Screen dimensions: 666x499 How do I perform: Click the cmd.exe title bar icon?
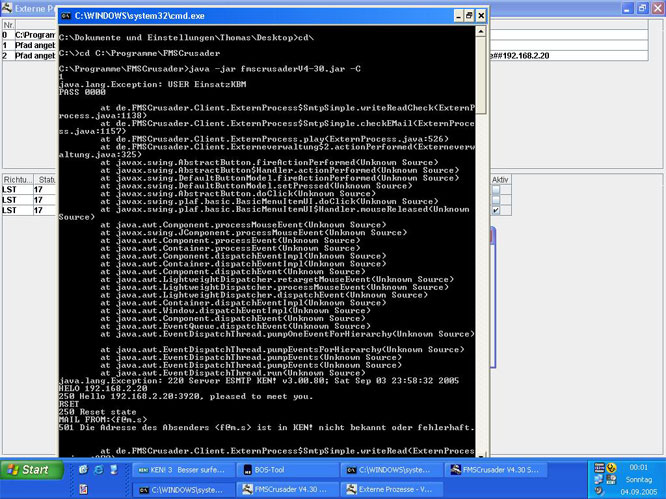(66, 16)
